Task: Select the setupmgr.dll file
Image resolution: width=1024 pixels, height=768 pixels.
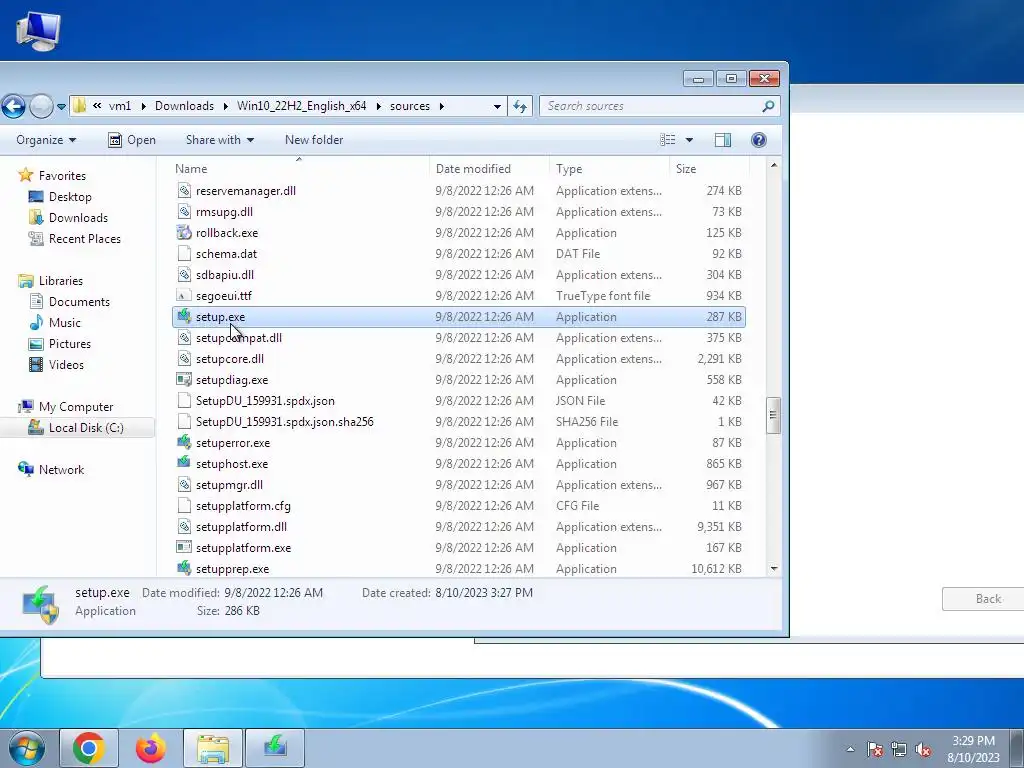Action: tap(229, 485)
